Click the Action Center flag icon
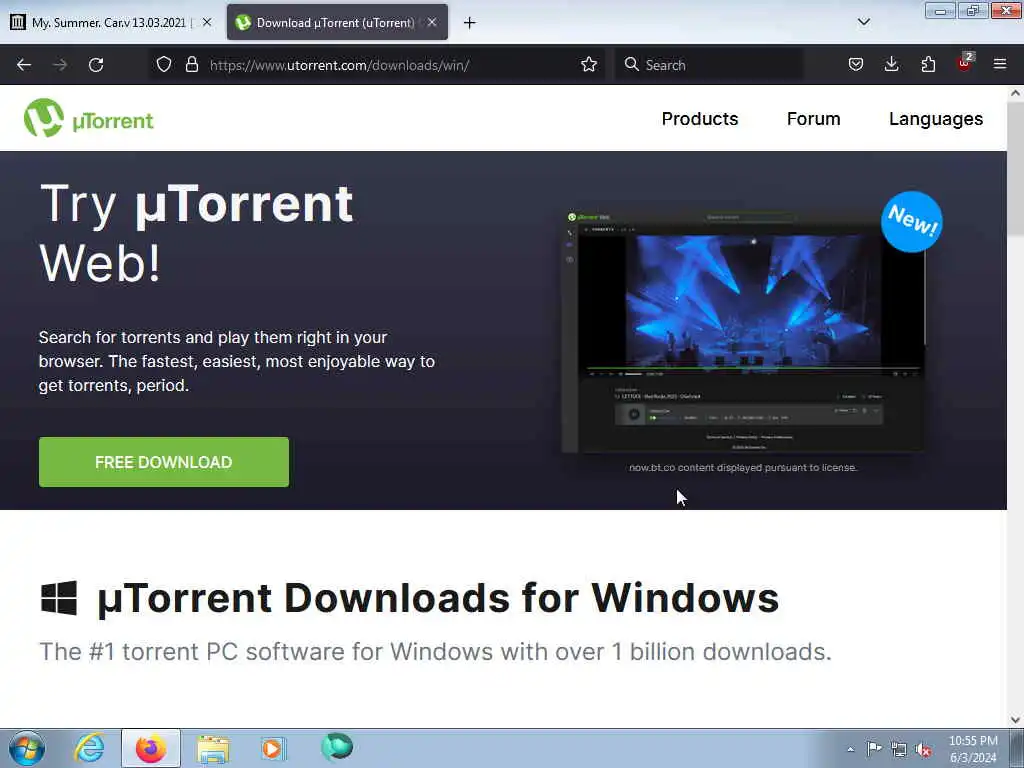Image resolution: width=1024 pixels, height=768 pixels. 874,749
